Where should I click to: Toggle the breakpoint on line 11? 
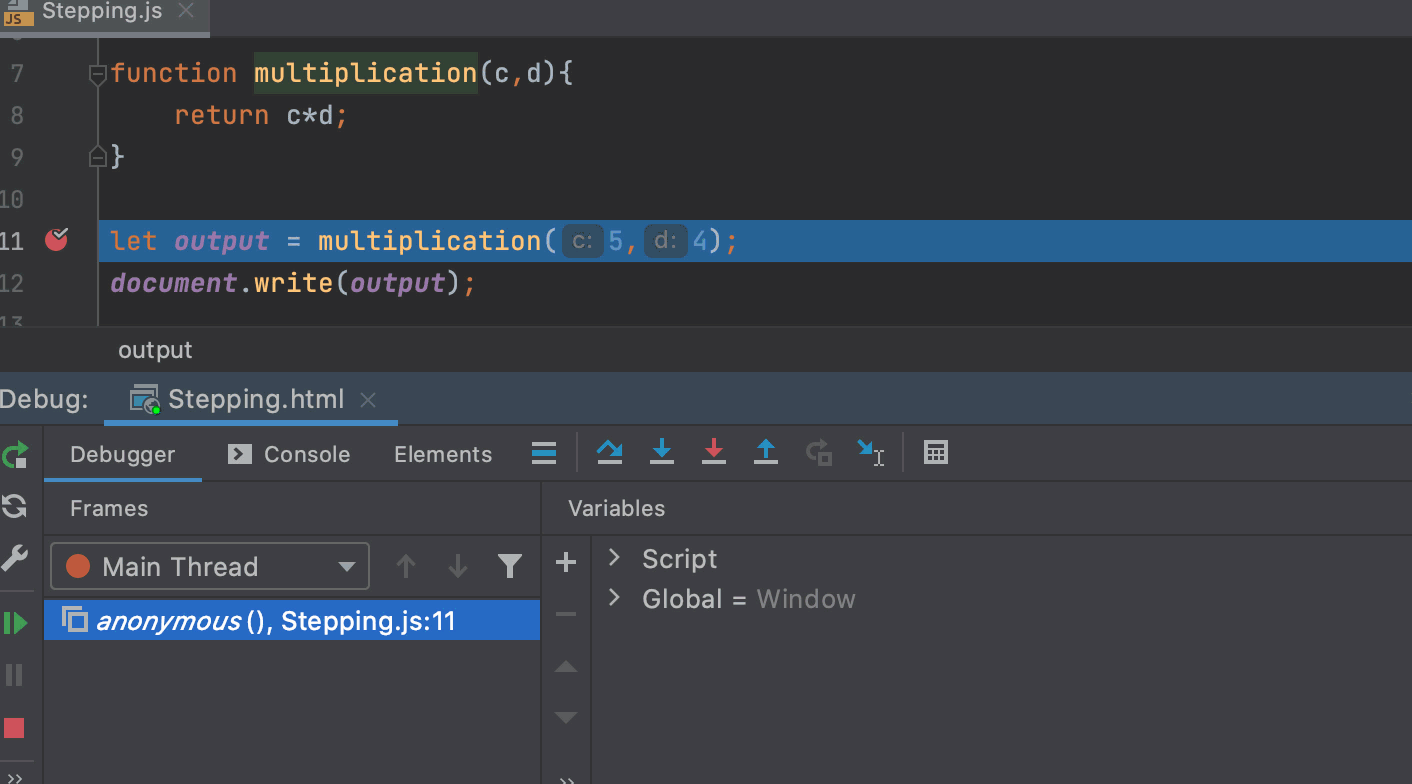(57, 240)
